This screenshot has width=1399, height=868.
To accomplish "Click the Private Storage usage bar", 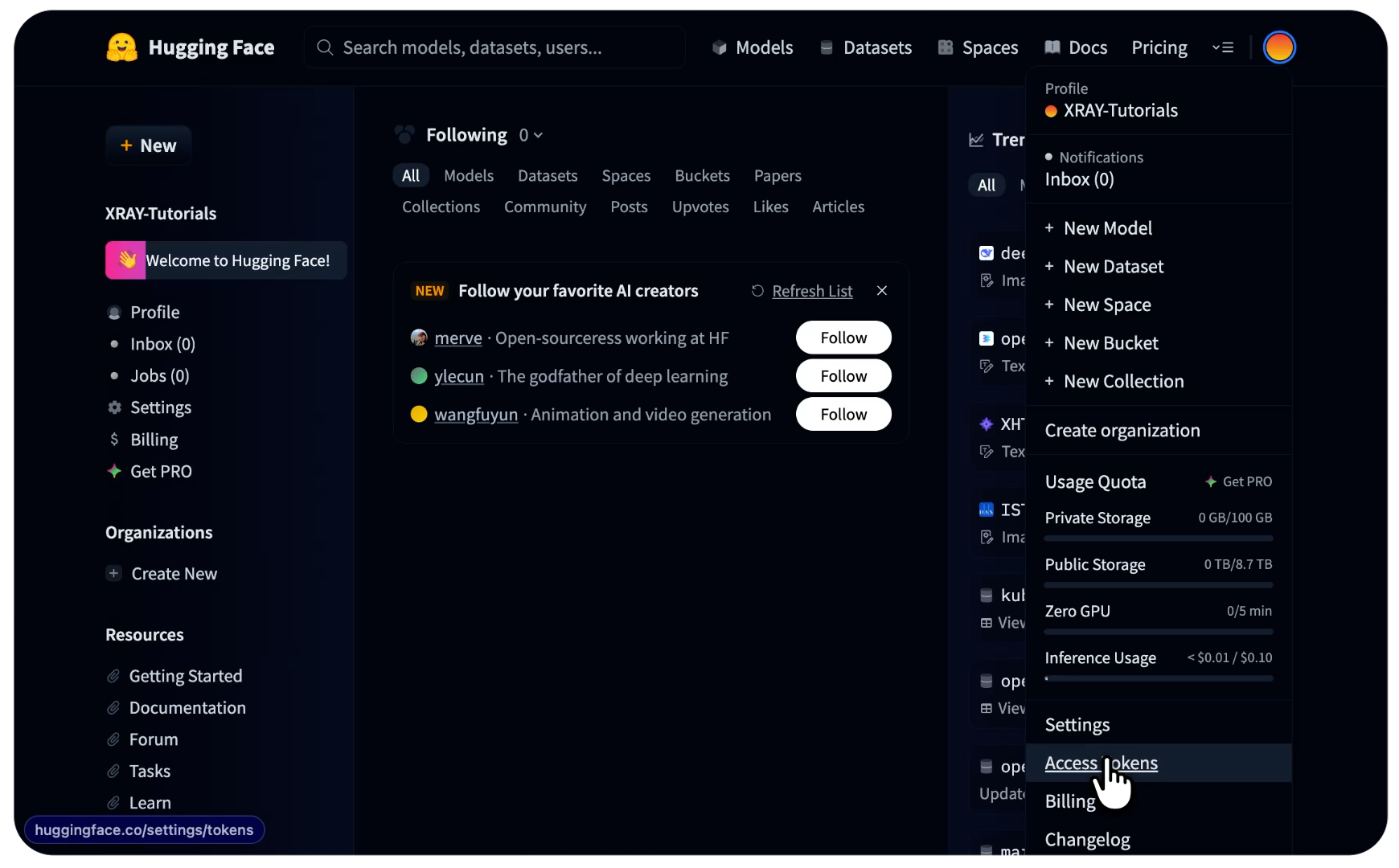I will point(1159,538).
